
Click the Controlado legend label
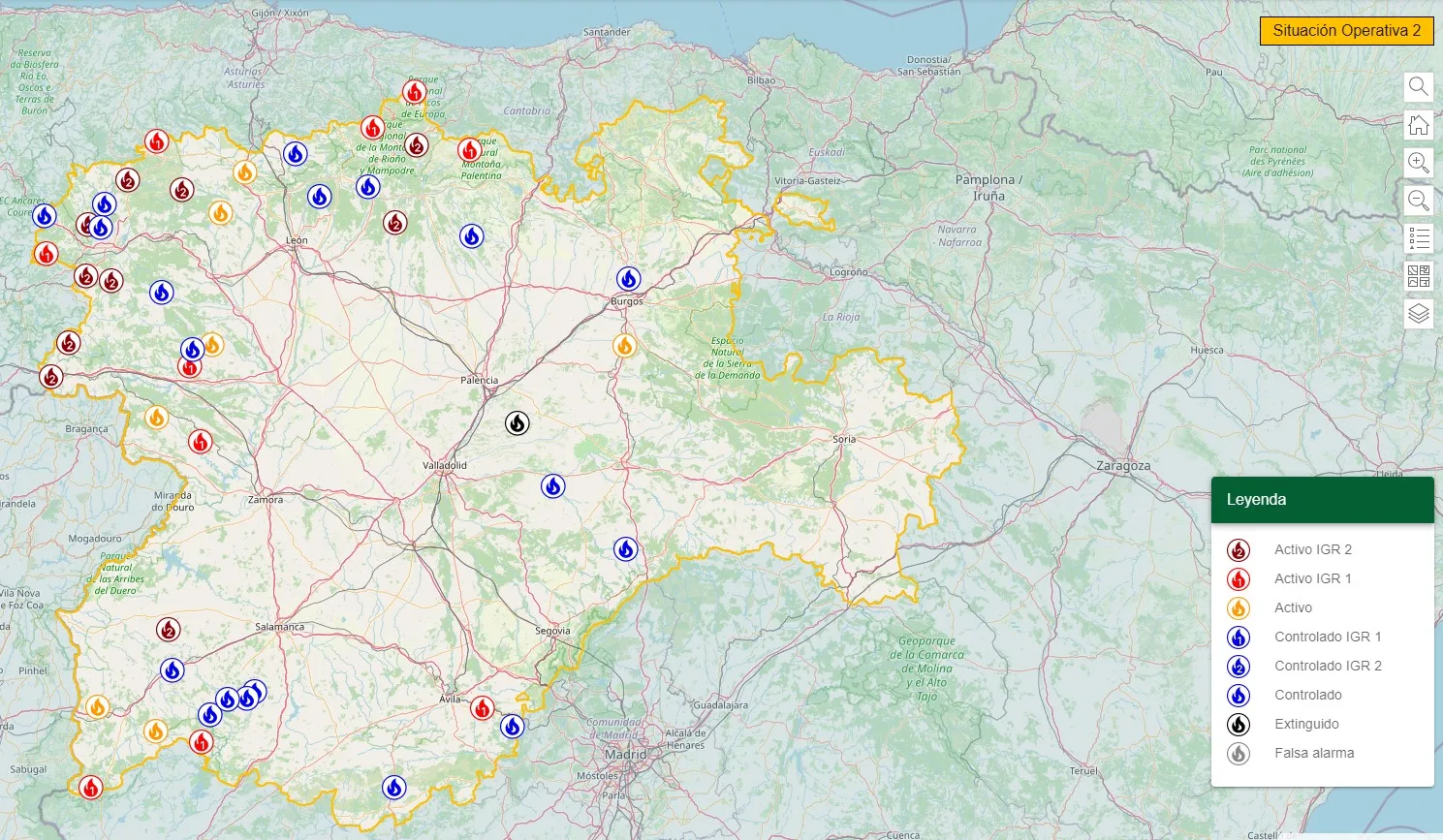pyautogui.click(x=1307, y=695)
